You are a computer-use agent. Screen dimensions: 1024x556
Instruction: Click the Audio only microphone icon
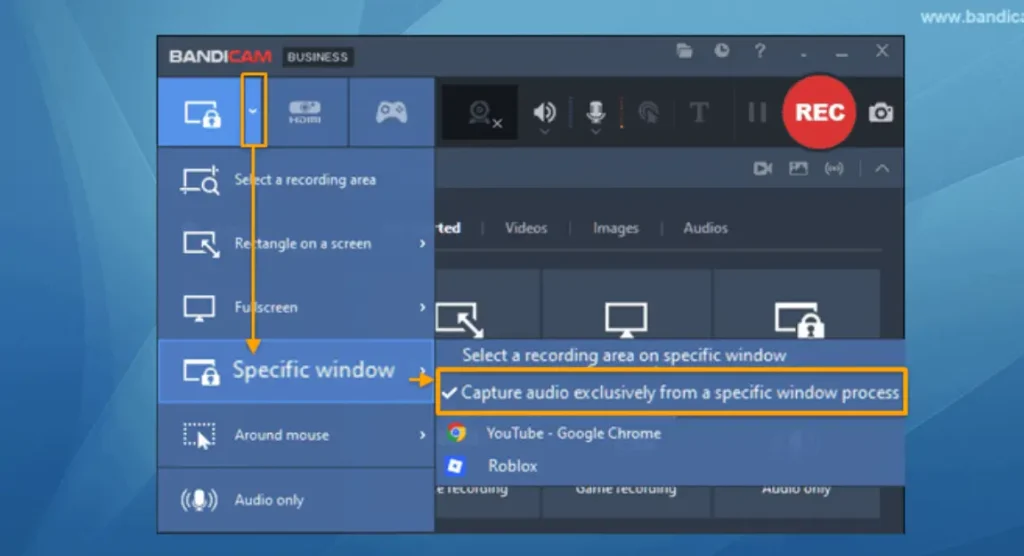pyautogui.click(x=199, y=500)
